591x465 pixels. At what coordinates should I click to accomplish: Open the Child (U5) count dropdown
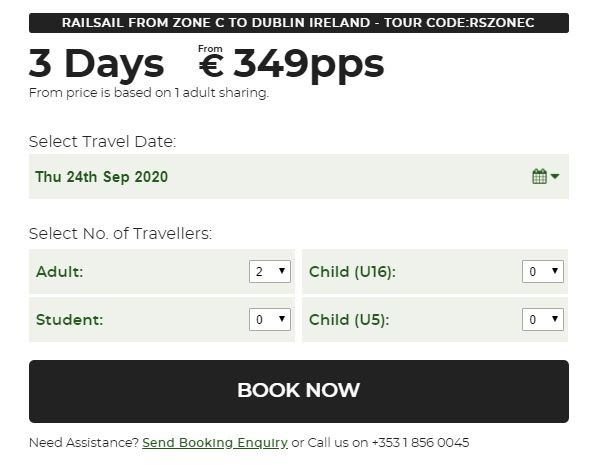(543, 320)
